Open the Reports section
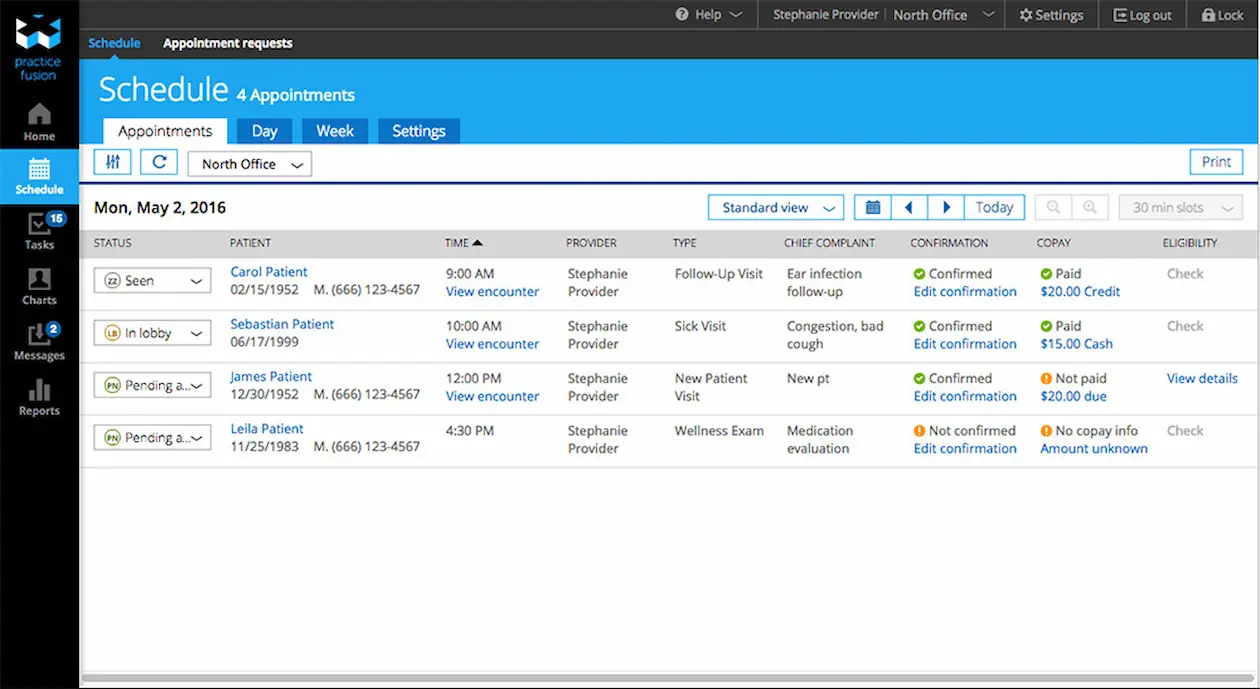 (39, 397)
